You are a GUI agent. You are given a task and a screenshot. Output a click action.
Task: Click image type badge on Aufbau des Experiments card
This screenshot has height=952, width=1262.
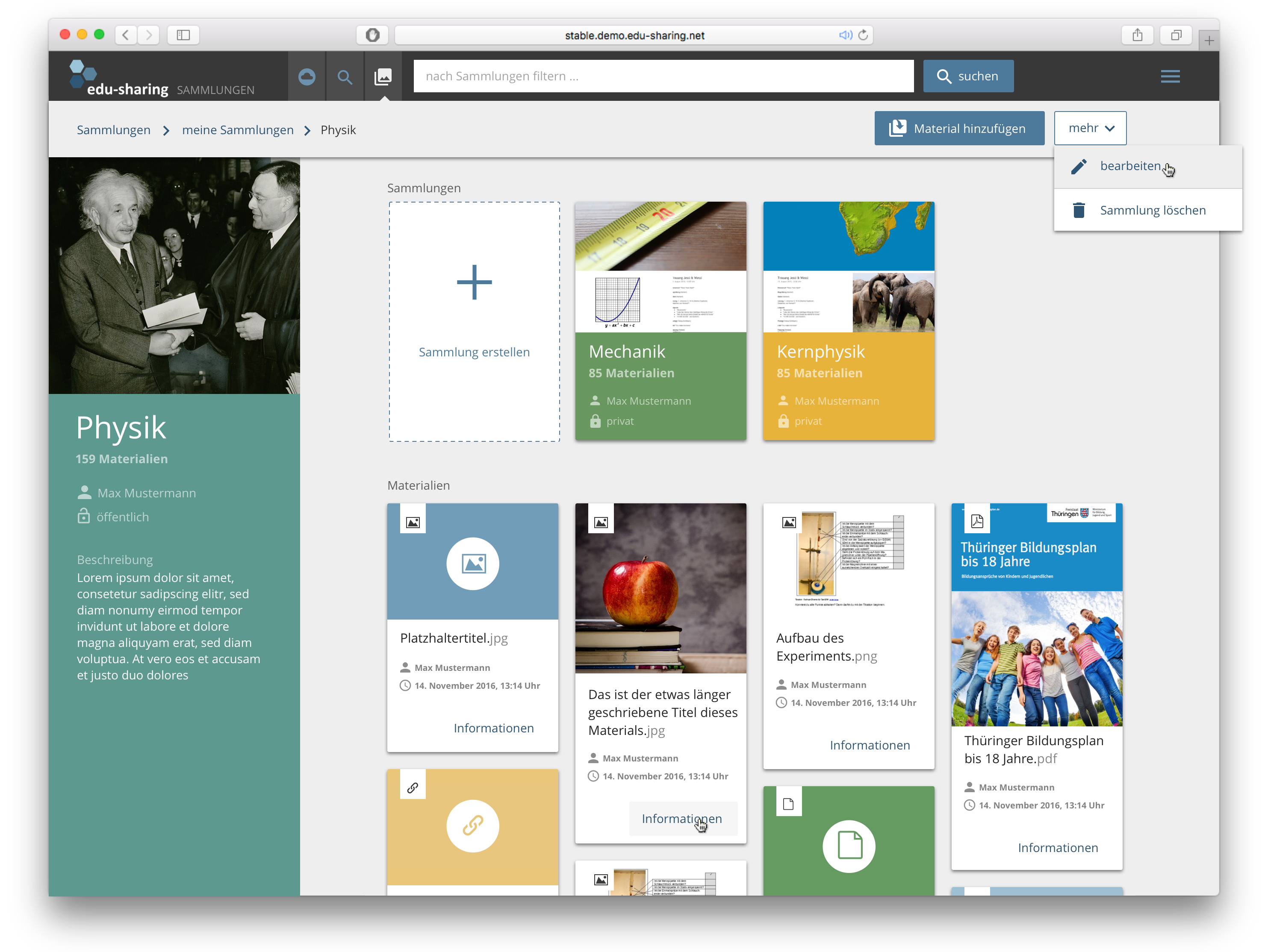pos(788,521)
